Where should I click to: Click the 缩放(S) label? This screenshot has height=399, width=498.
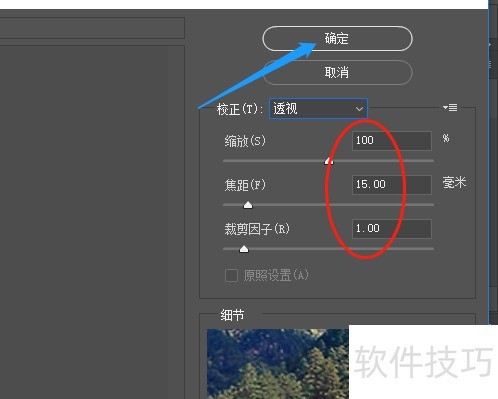click(x=245, y=141)
